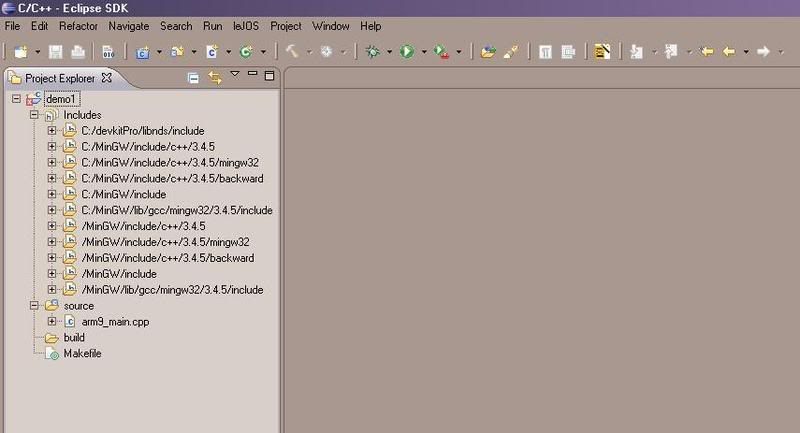The image size is (800, 433).
Task: Click the New Source Folder icon
Action: [x=178, y=52]
